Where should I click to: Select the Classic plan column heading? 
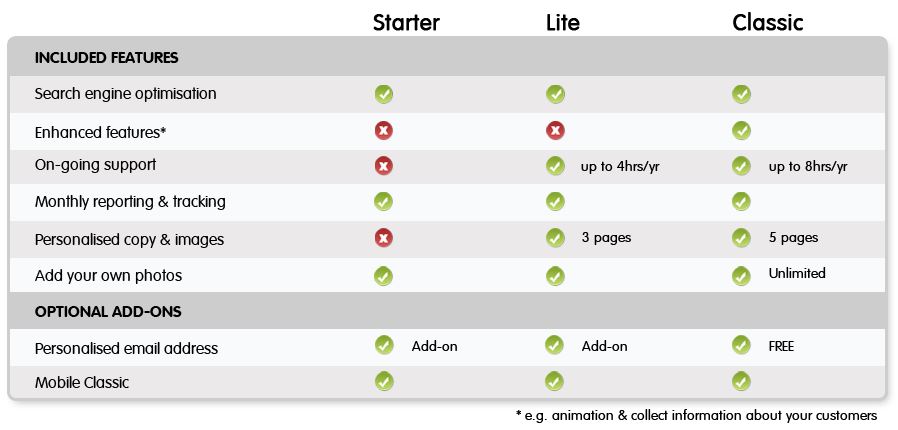pyautogui.click(x=768, y=22)
